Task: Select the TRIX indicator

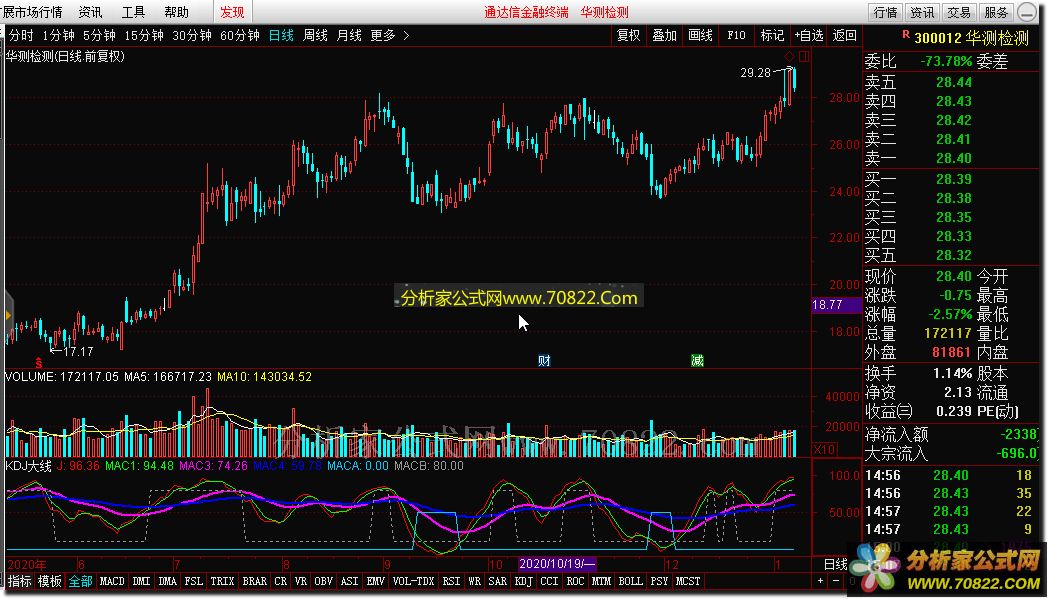Action: (x=222, y=581)
